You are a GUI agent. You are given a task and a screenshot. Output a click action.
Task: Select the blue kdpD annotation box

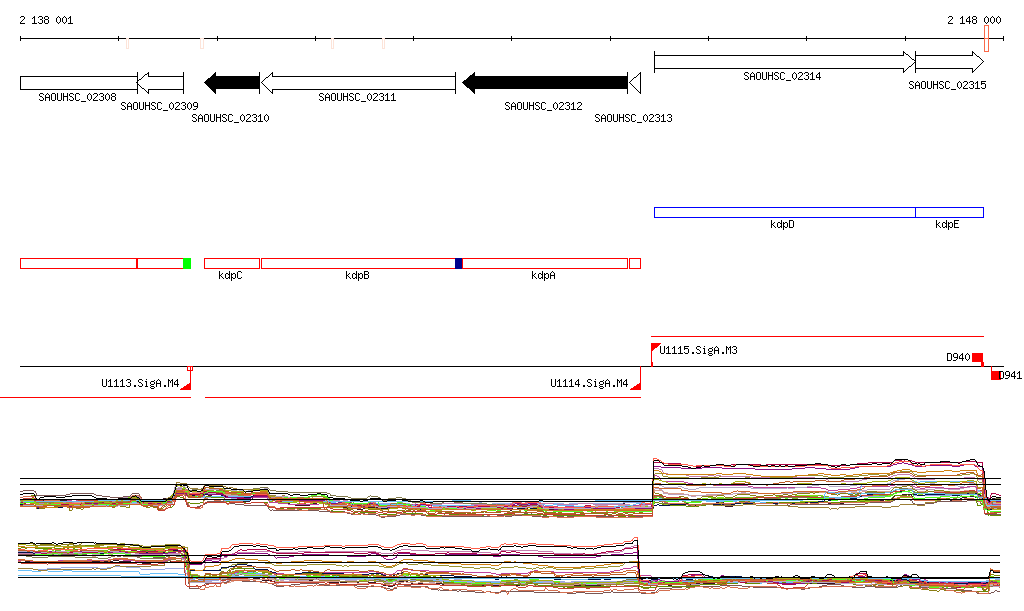tap(784, 212)
